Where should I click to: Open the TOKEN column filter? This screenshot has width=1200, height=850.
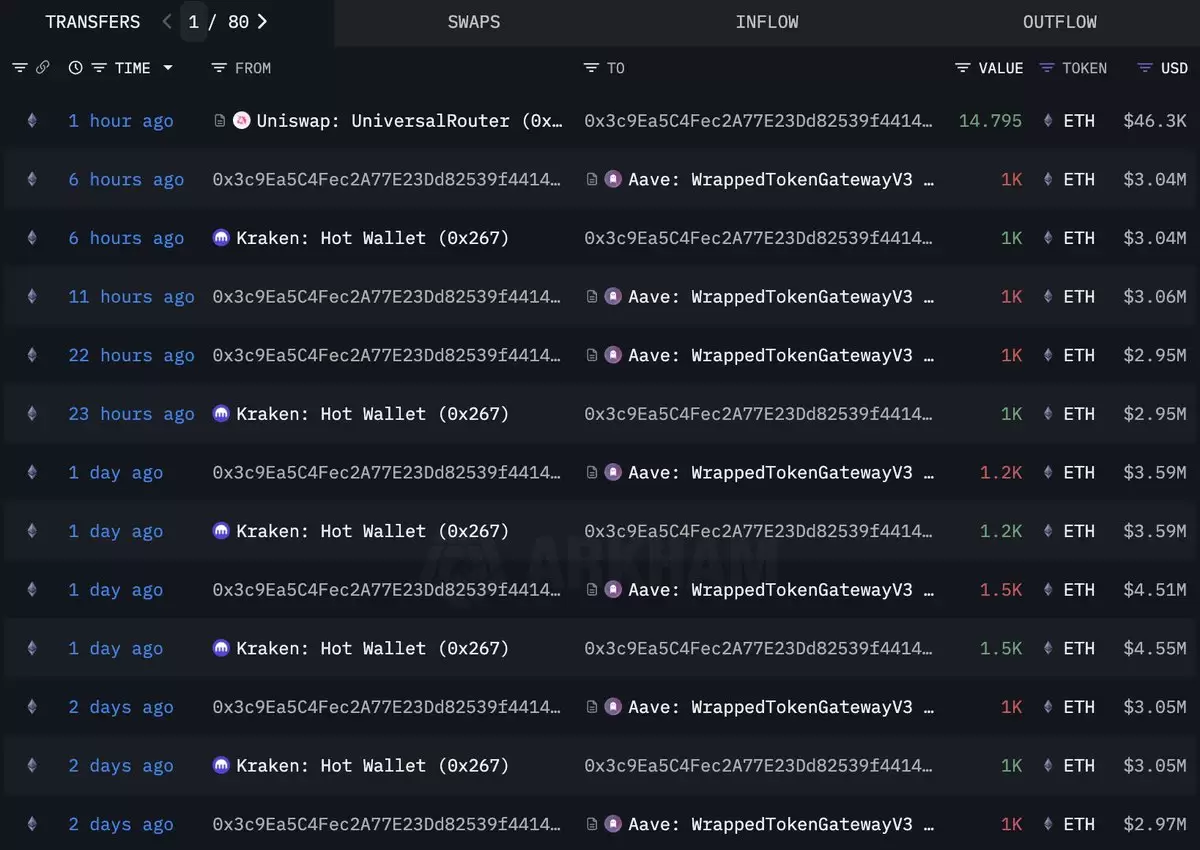coord(1047,68)
